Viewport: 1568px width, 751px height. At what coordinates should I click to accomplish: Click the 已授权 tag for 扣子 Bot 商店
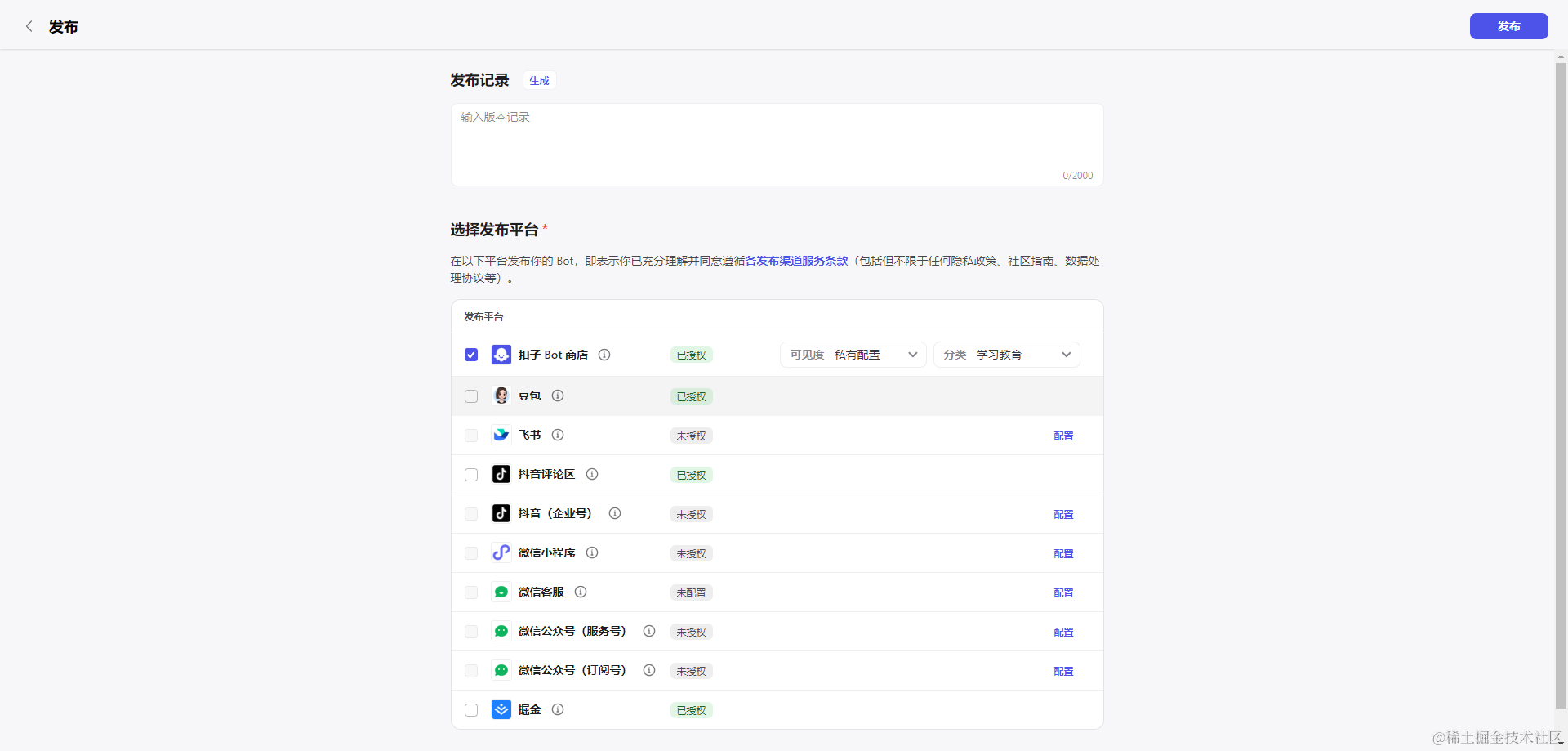click(691, 355)
